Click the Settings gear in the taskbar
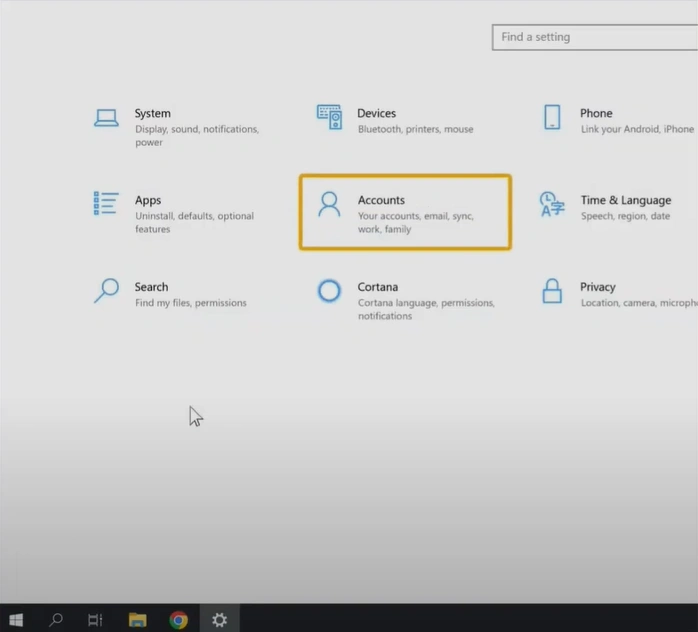The height and width of the screenshot is (632, 698). pos(219,620)
